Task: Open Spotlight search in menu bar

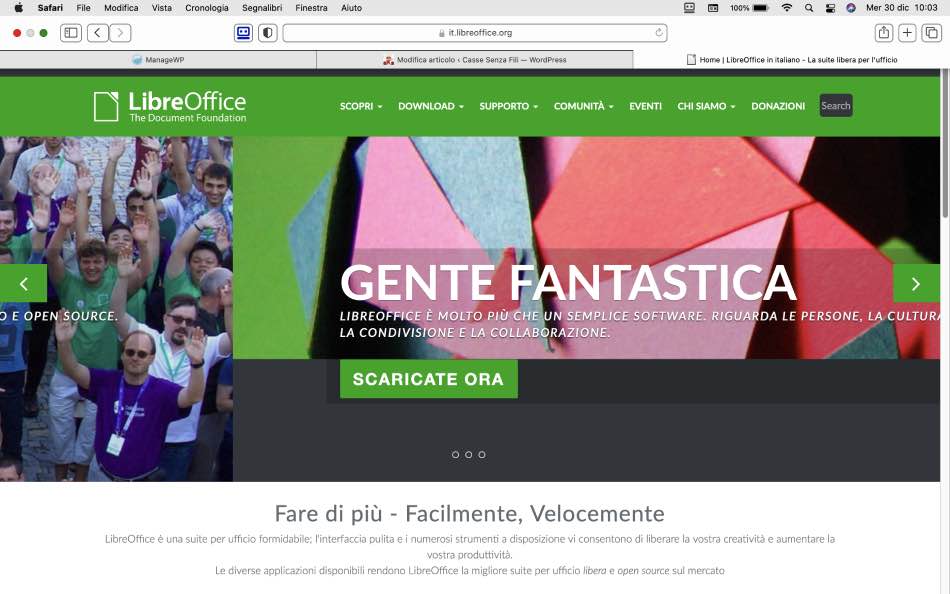Action: coord(809,8)
